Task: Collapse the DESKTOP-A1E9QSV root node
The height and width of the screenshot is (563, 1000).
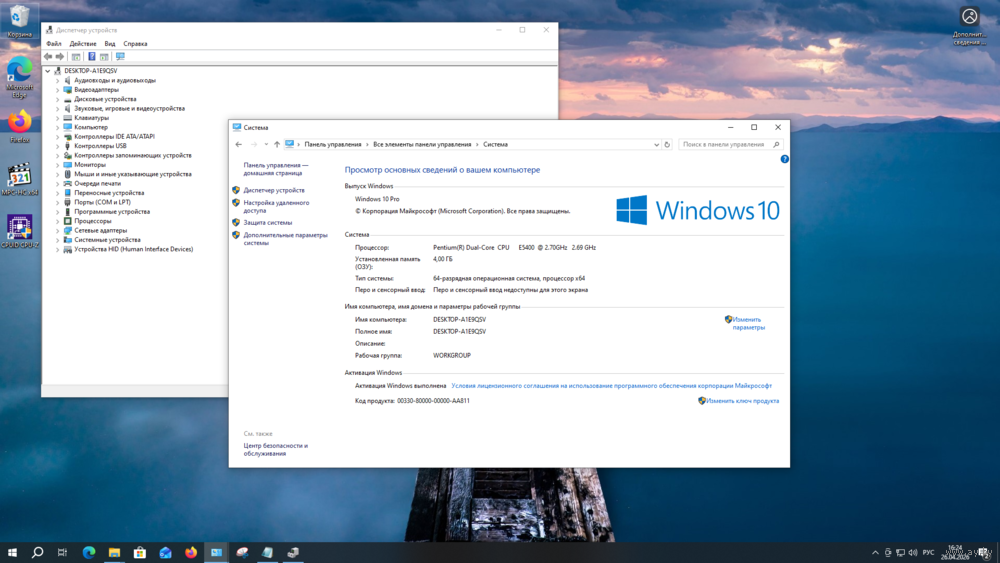Action: 47,71
